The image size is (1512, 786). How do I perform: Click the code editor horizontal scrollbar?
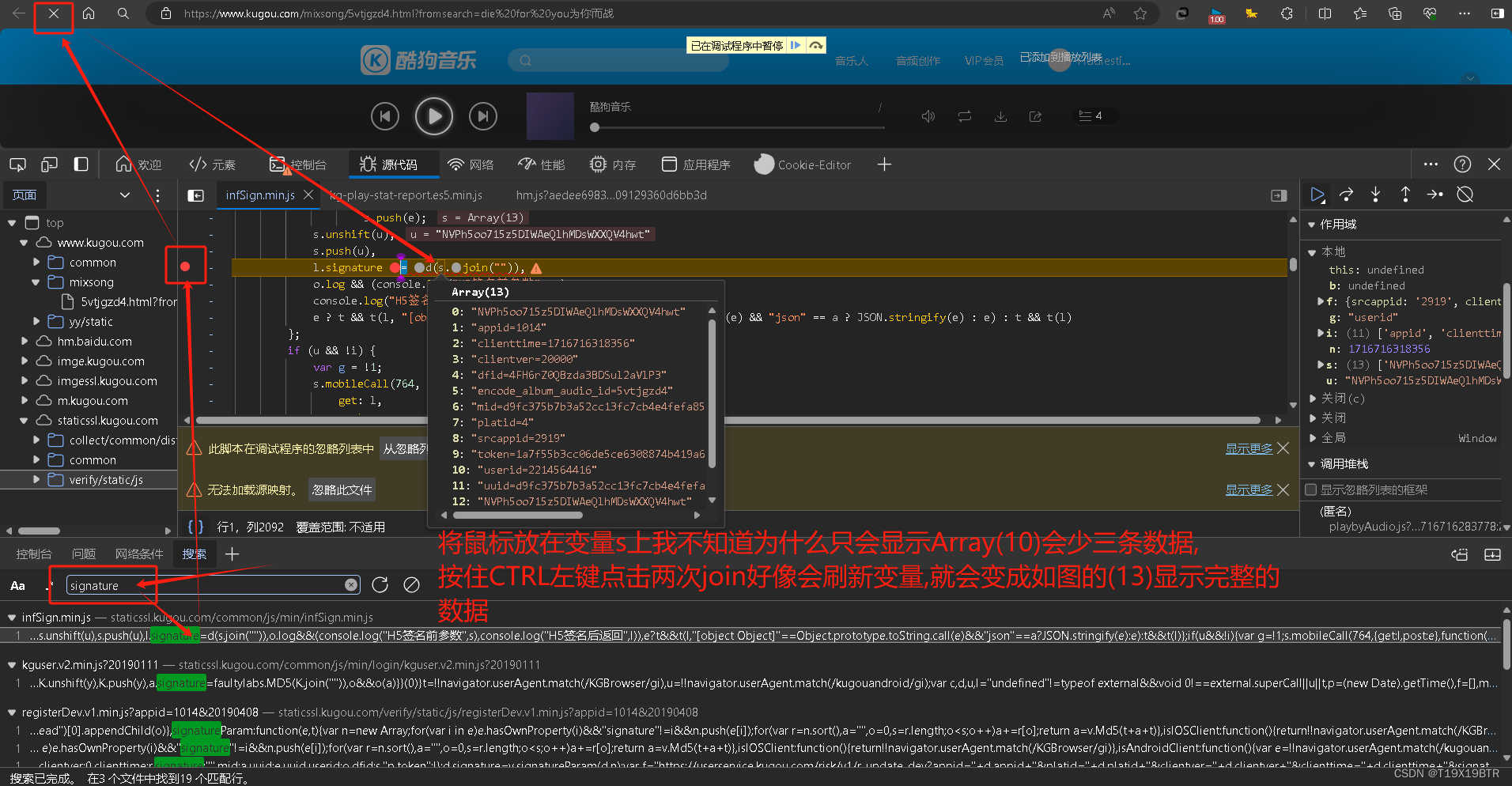(x=728, y=420)
